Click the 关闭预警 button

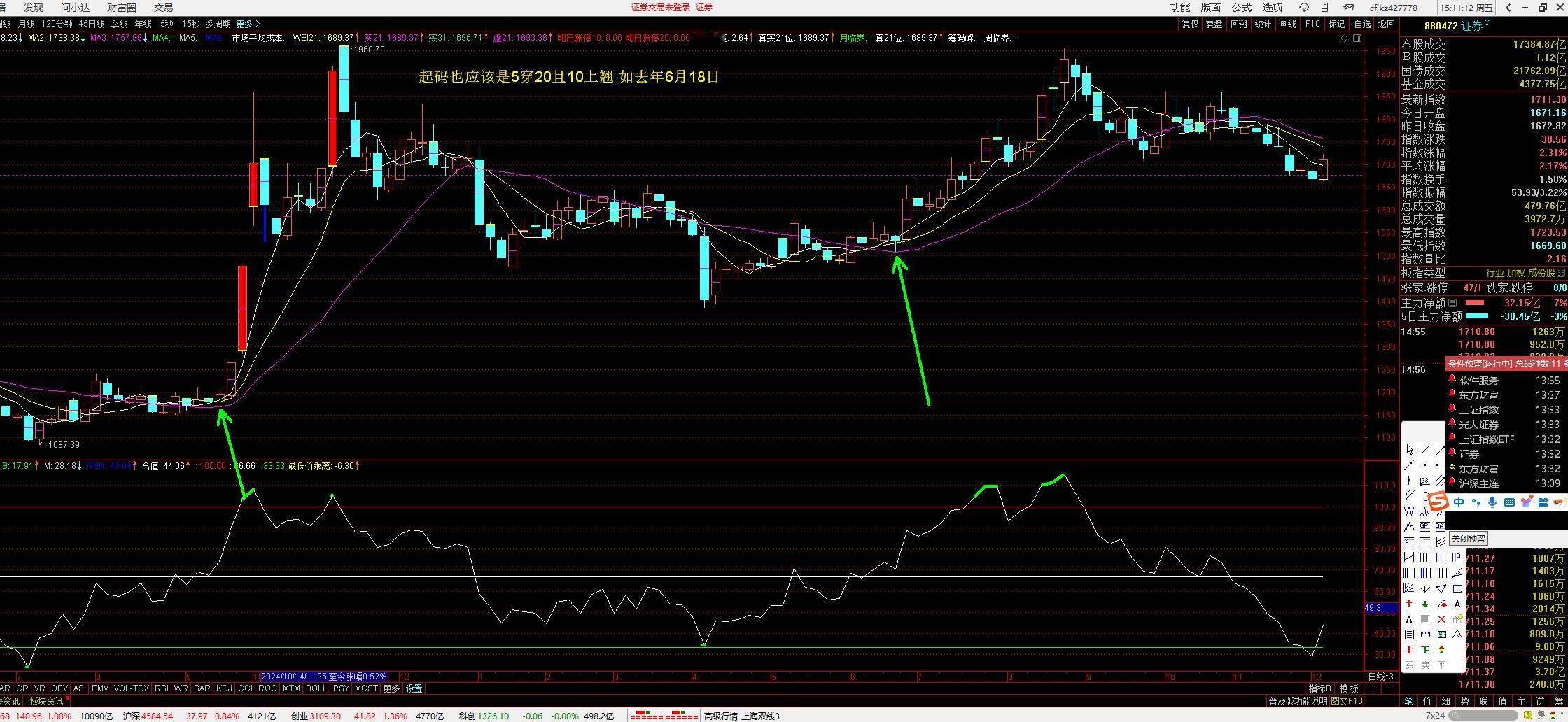[1468, 539]
